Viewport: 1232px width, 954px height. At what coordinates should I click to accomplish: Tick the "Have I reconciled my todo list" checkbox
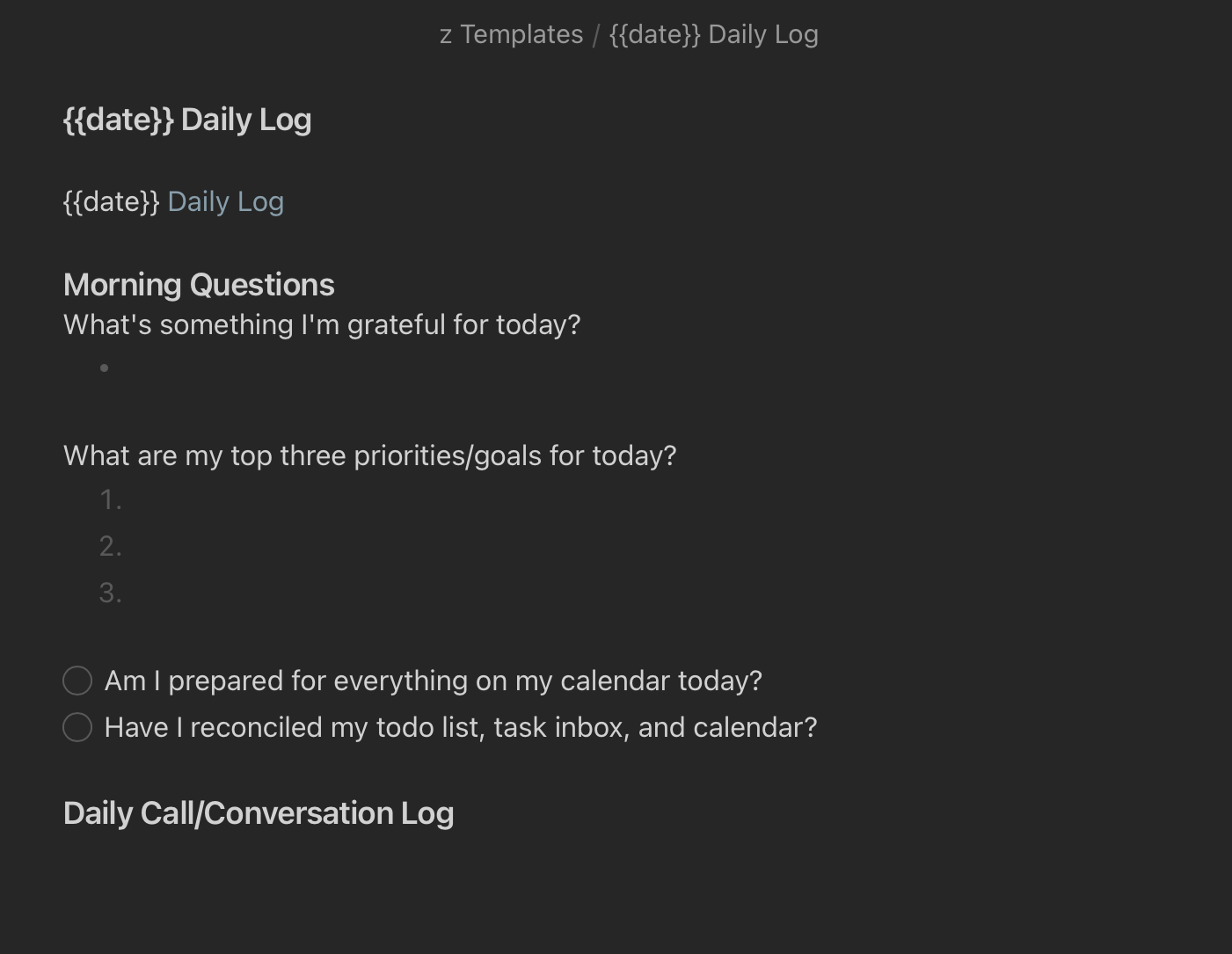tap(77, 727)
